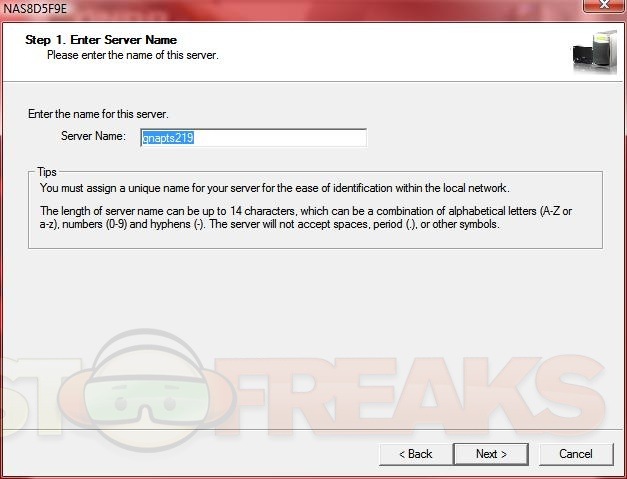This screenshot has height=479, width=627.
Task: Click empty space right of qnapts219 in field
Action: [280, 138]
